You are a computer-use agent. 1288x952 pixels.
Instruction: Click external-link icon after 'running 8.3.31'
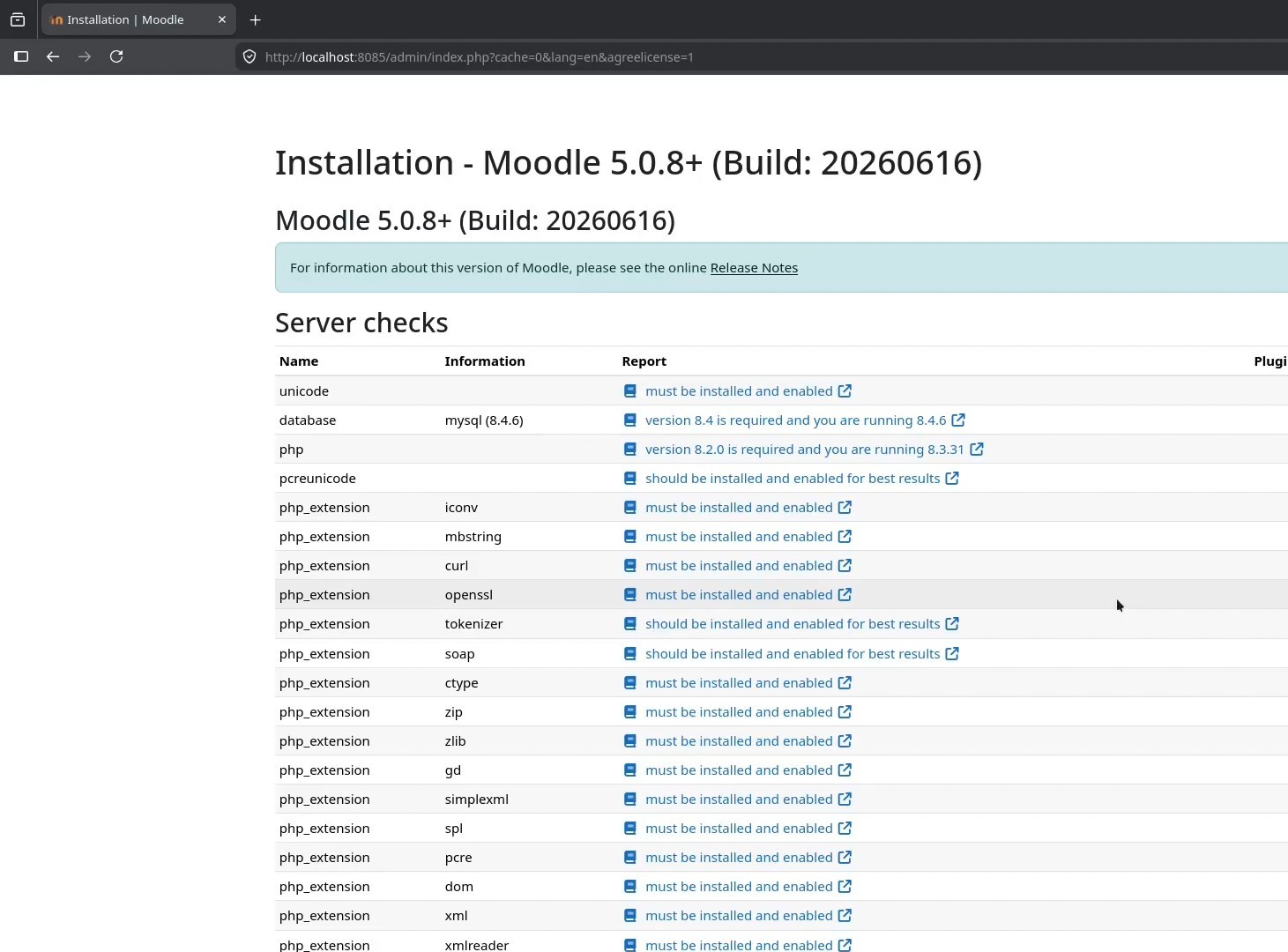[977, 450]
